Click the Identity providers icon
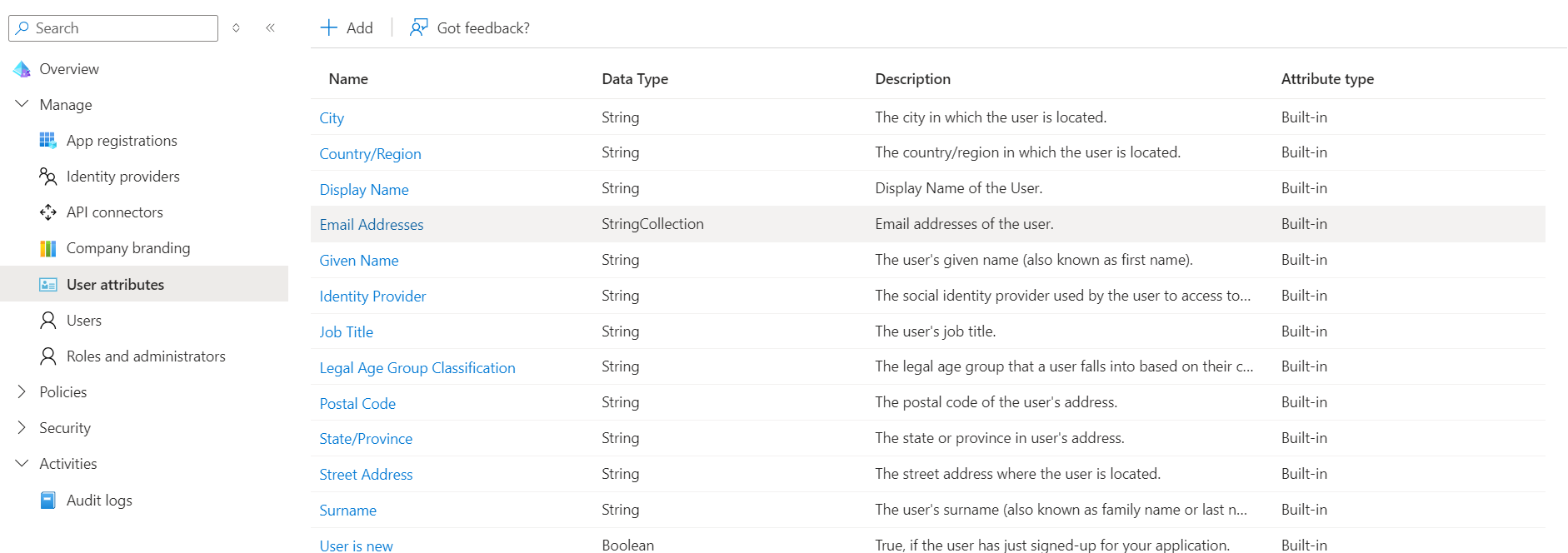Image resolution: width=1568 pixels, height=553 pixels. point(48,177)
